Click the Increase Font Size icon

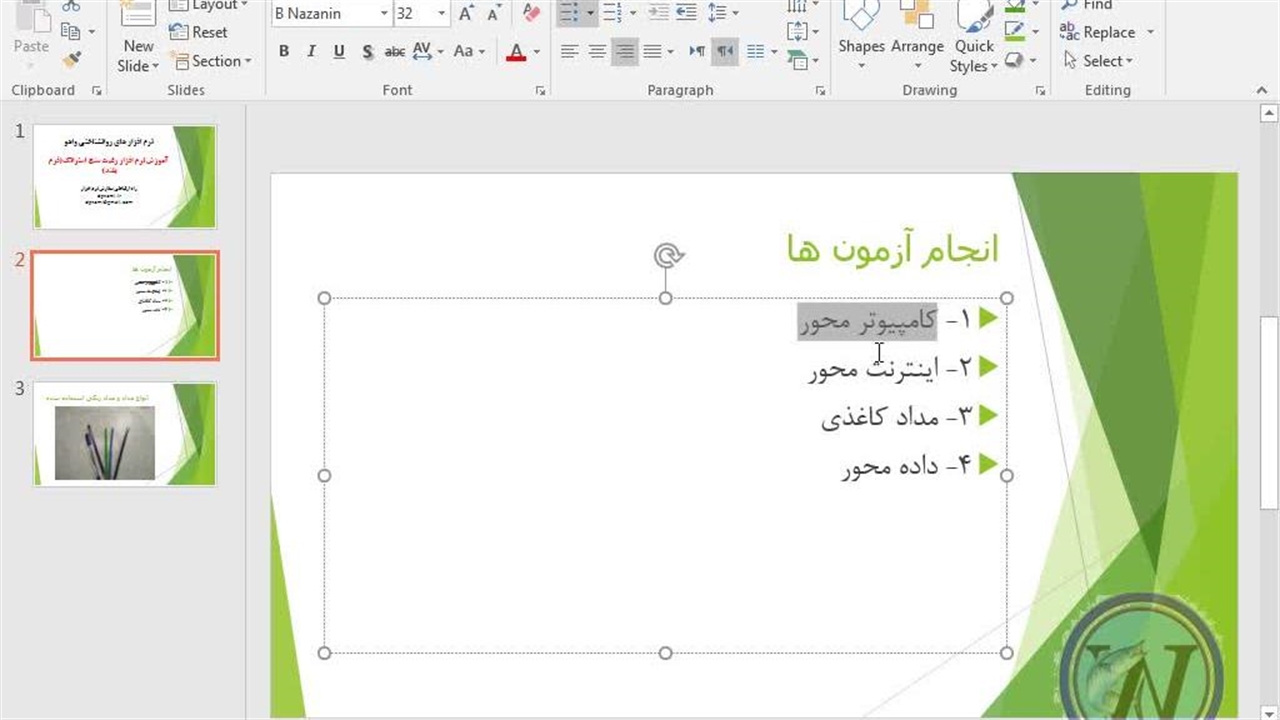click(466, 13)
